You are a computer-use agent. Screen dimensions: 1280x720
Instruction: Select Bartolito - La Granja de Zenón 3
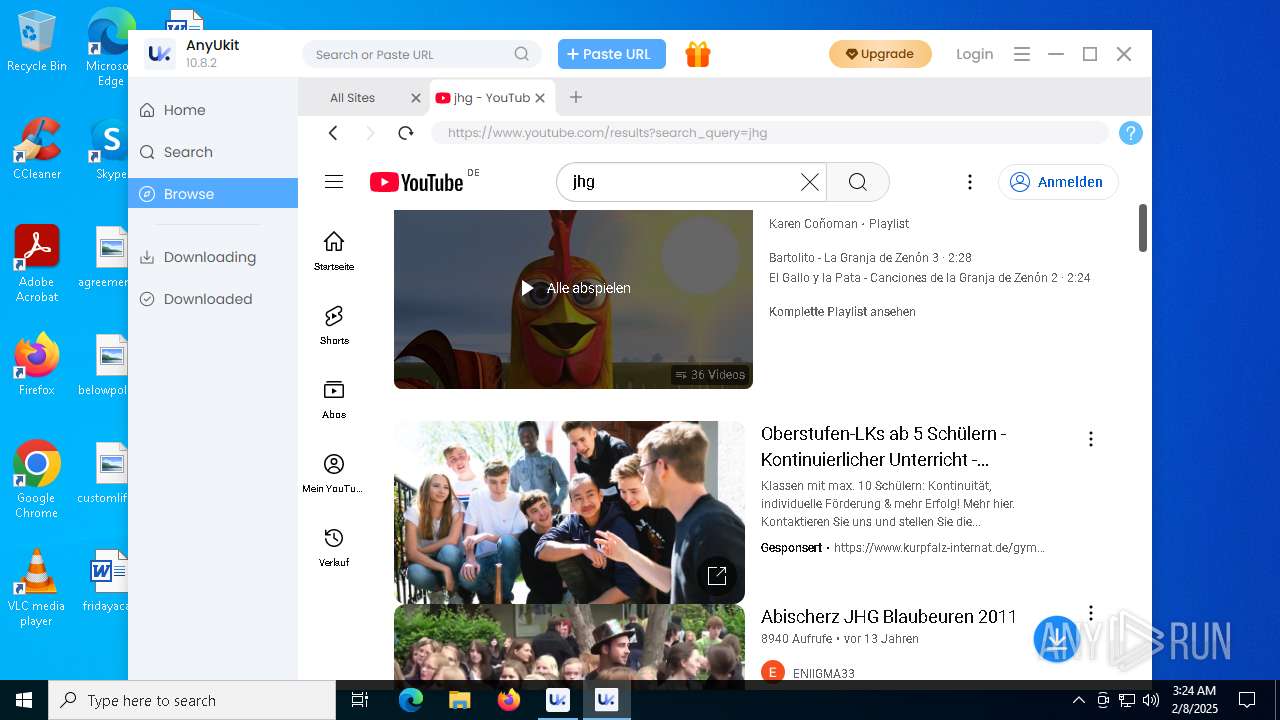click(870, 257)
